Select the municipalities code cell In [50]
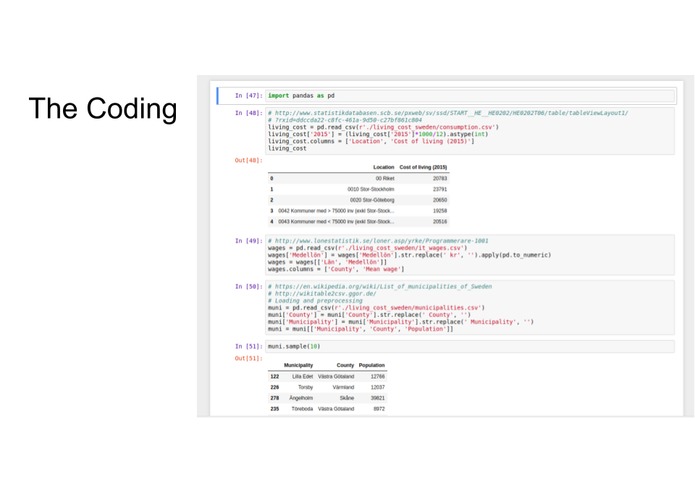 [x=470, y=307]
